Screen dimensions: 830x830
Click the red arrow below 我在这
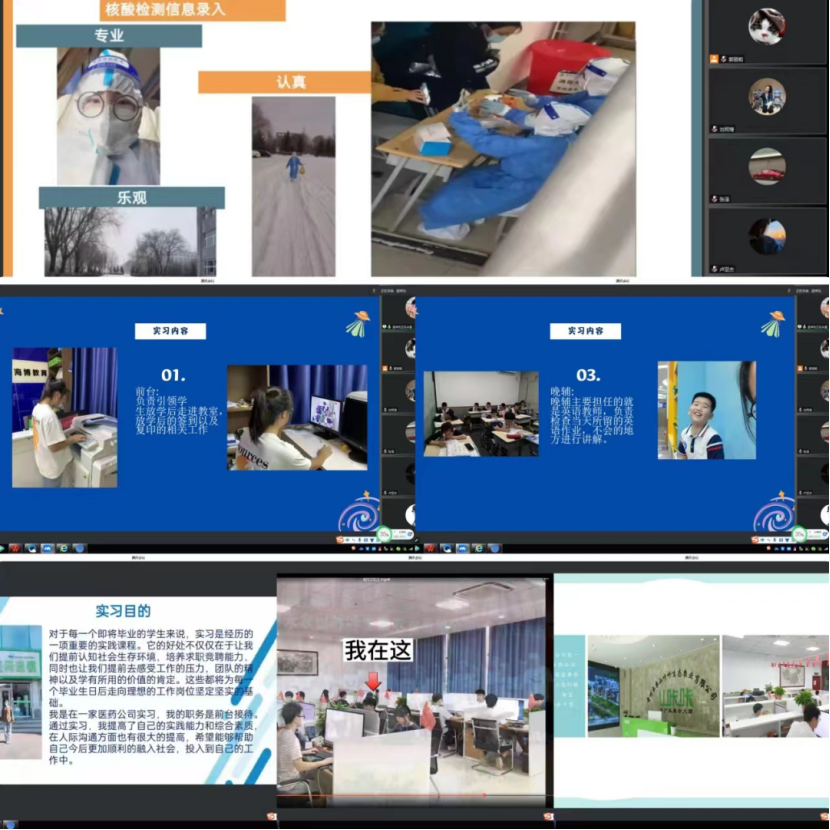[x=372, y=681]
